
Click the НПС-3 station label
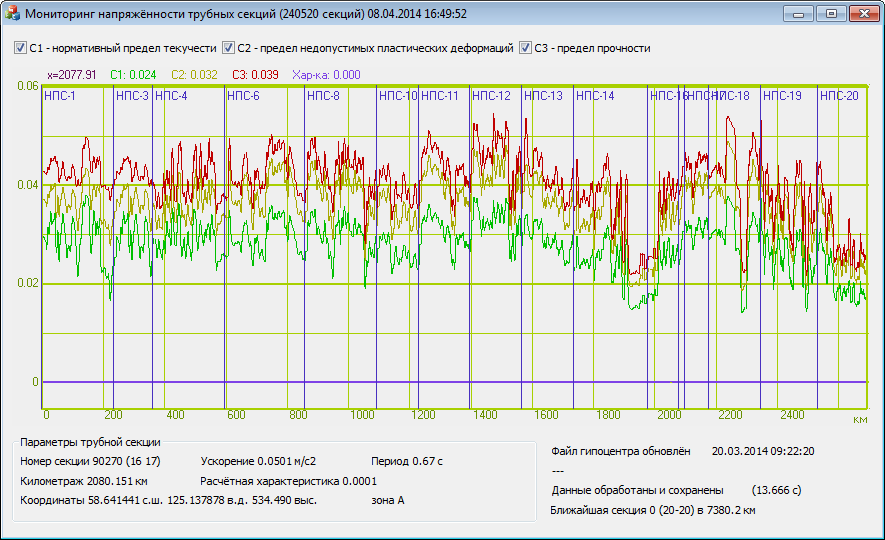click(x=132, y=96)
